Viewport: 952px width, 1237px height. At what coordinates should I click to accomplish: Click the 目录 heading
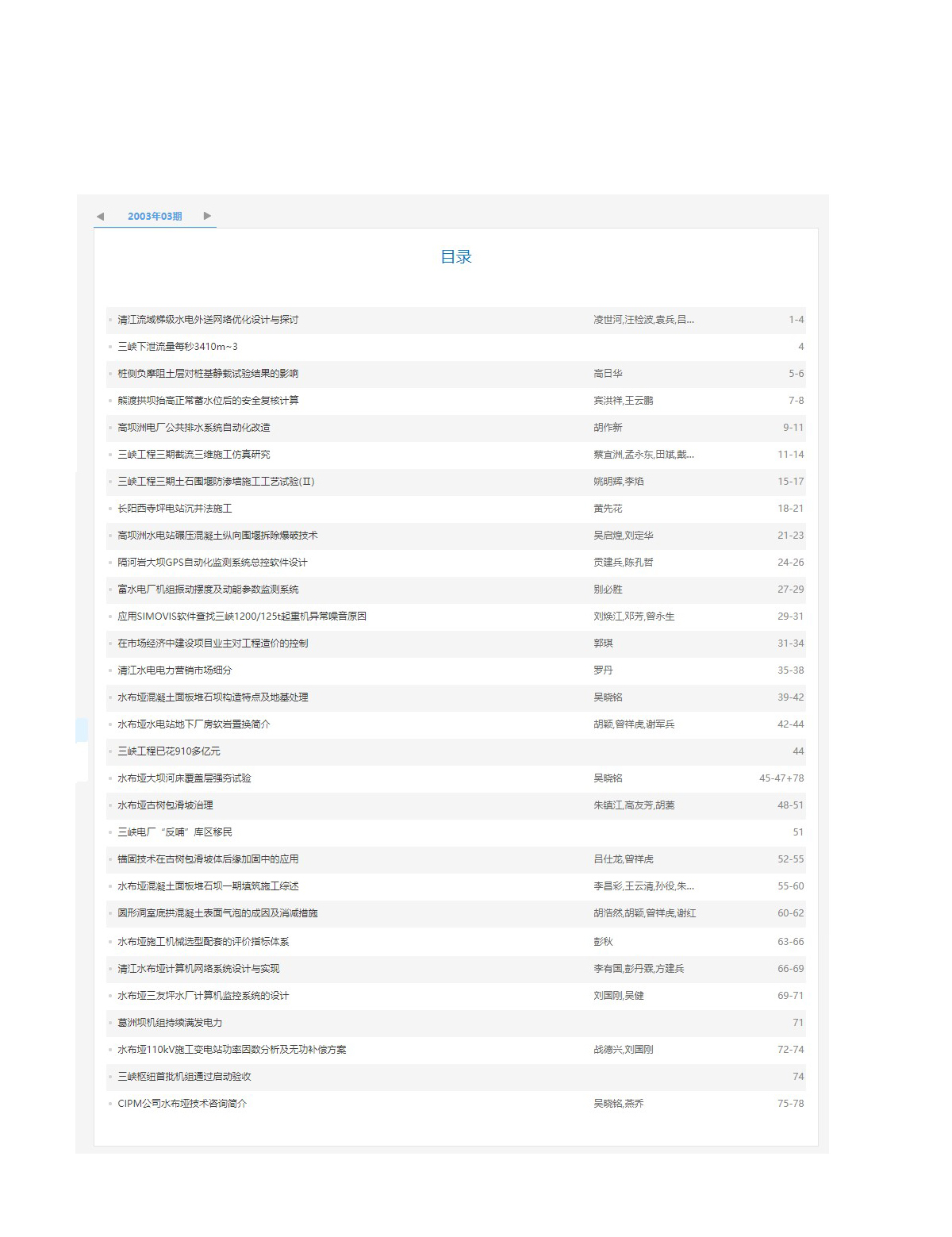[x=456, y=256]
